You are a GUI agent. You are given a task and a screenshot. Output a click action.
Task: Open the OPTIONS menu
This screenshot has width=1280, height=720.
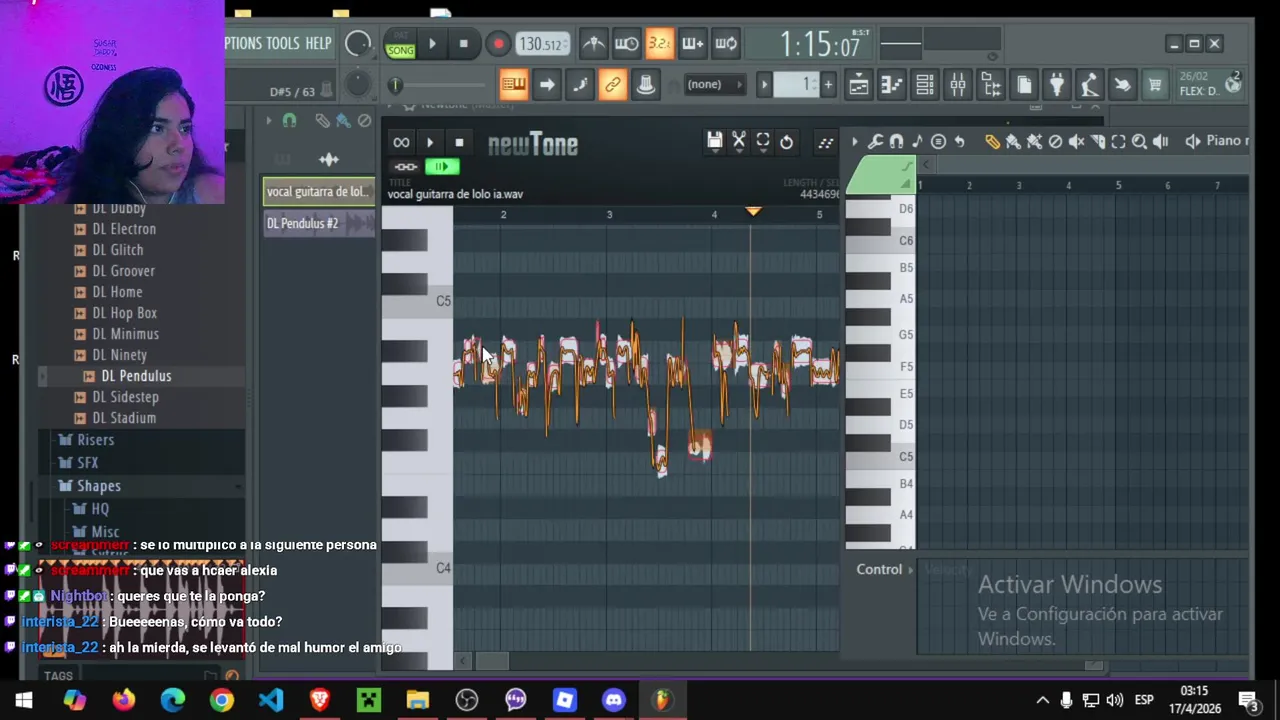[x=243, y=43]
